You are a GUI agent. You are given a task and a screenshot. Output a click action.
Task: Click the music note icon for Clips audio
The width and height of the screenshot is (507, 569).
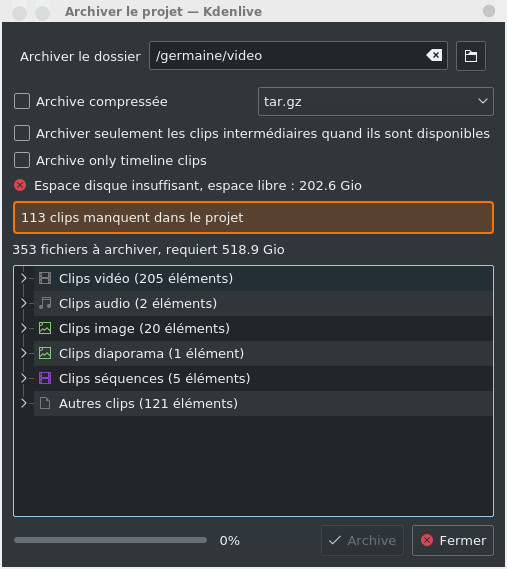coord(45,303)
